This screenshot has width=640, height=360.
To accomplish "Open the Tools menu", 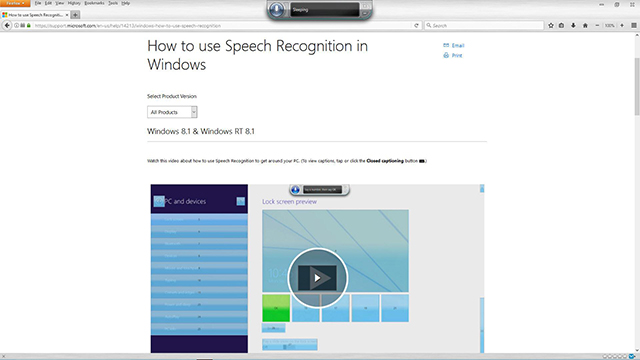I will (x=113, y=3).
